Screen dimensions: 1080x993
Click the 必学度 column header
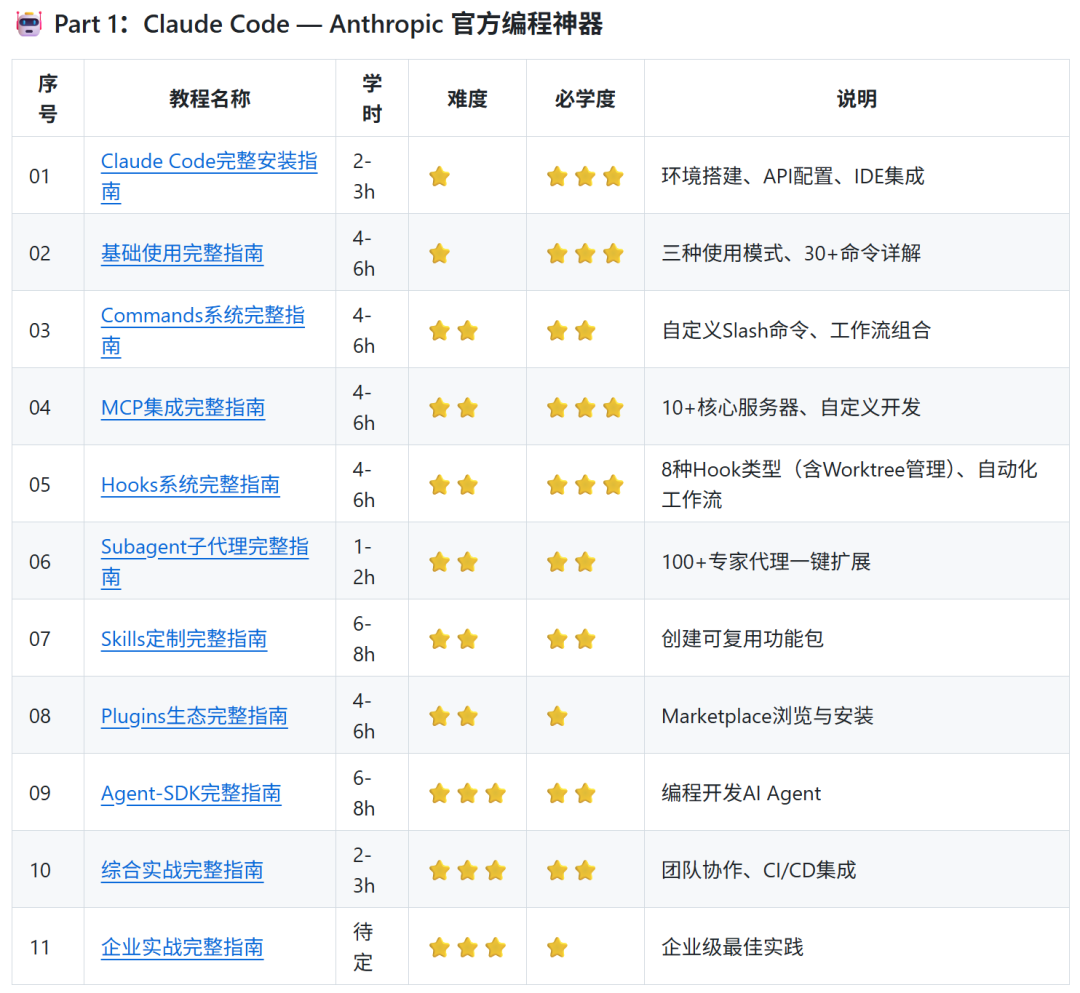coord(585,98)
